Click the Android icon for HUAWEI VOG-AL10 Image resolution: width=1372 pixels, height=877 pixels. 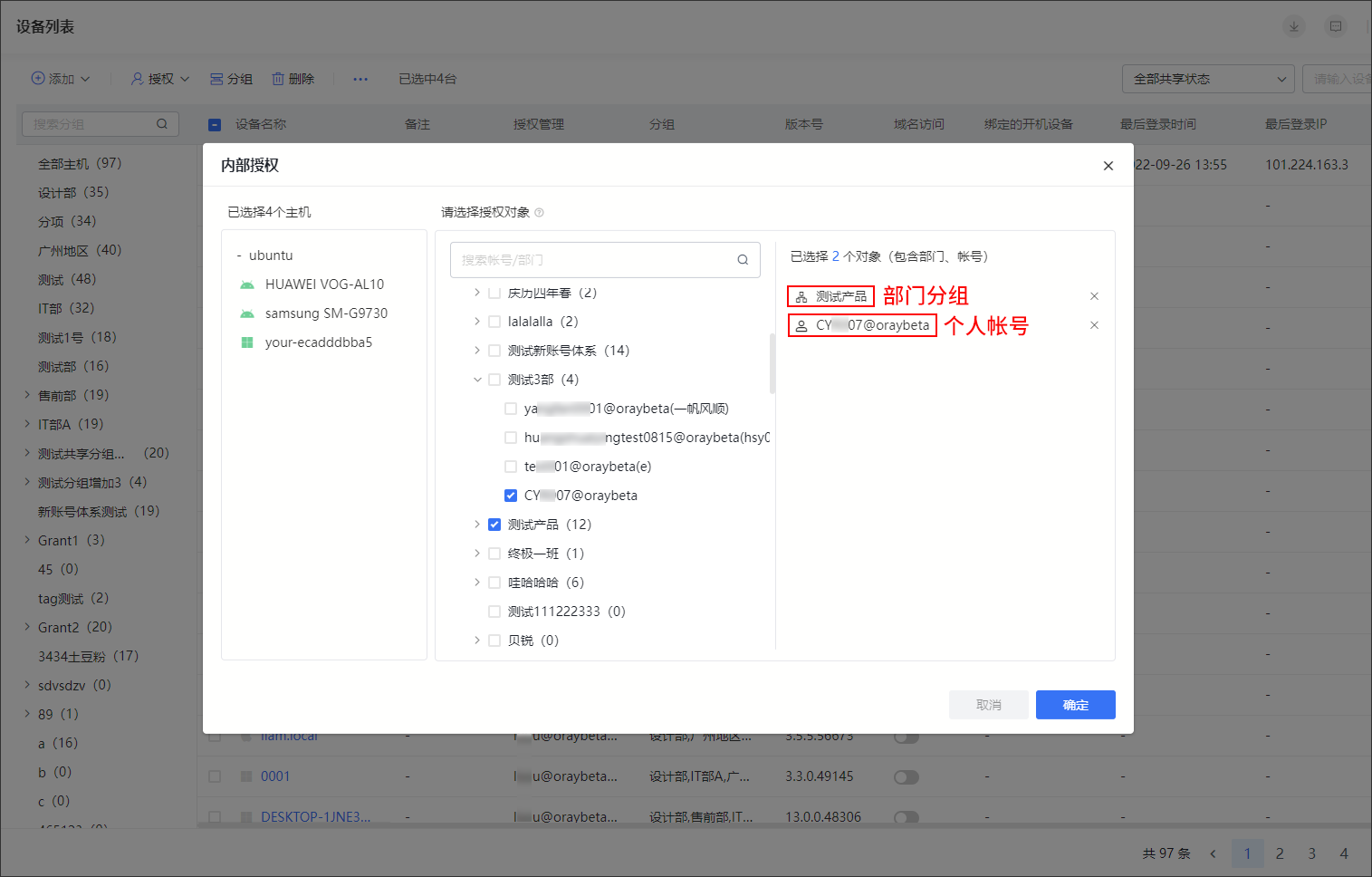coord(247,284)
